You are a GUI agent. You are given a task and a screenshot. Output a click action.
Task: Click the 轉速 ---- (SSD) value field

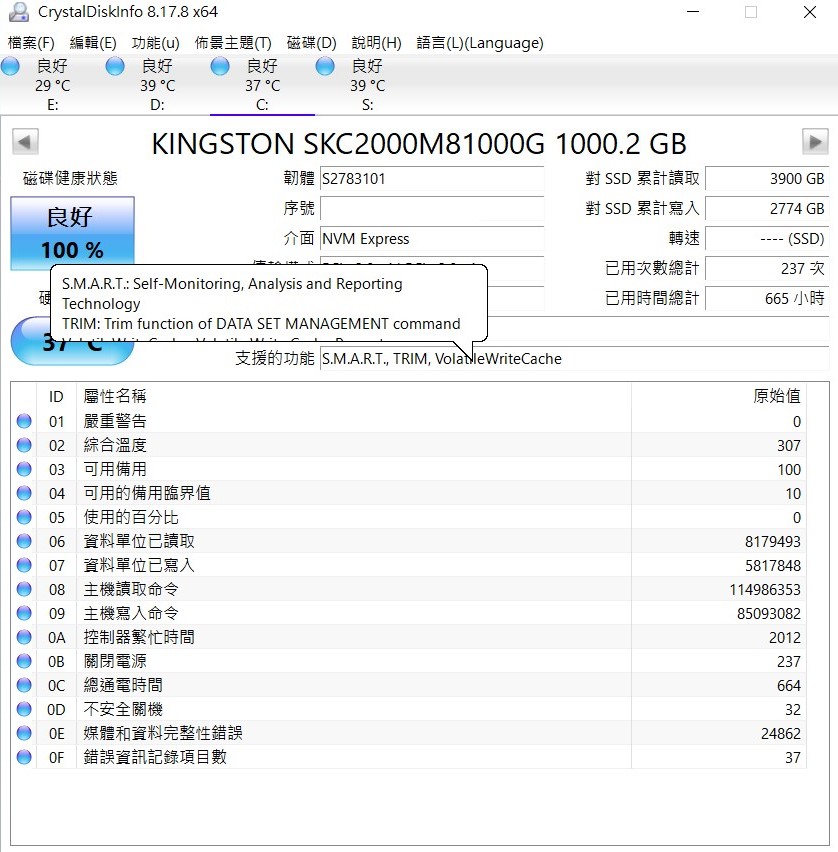point(770,238)
